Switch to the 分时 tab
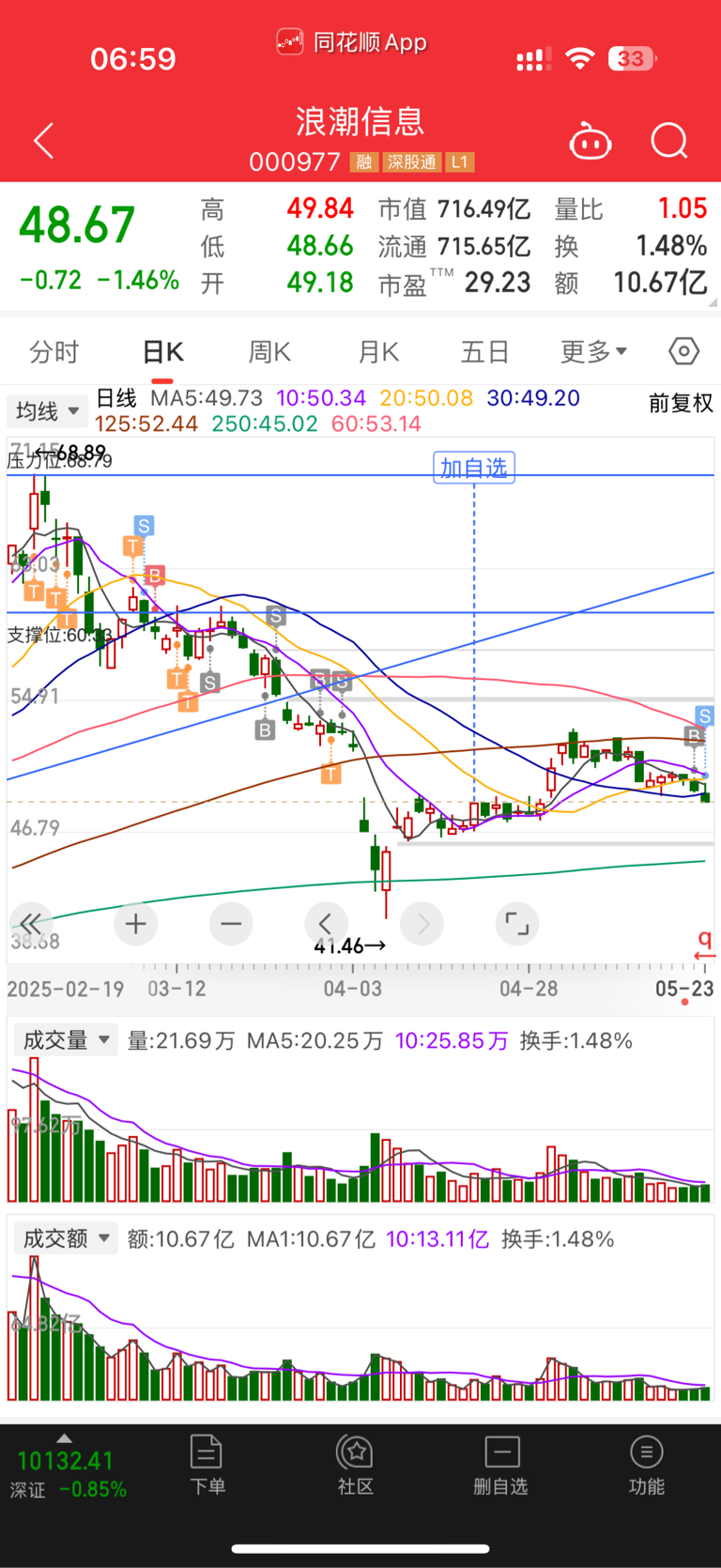 point(54,352)
